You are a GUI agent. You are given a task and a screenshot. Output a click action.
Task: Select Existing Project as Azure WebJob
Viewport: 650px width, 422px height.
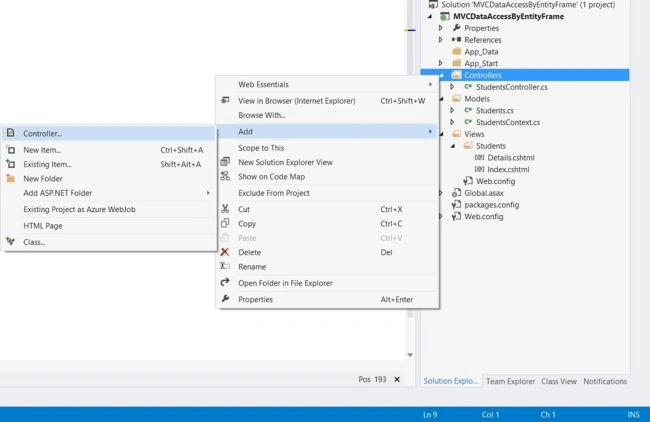109,209
